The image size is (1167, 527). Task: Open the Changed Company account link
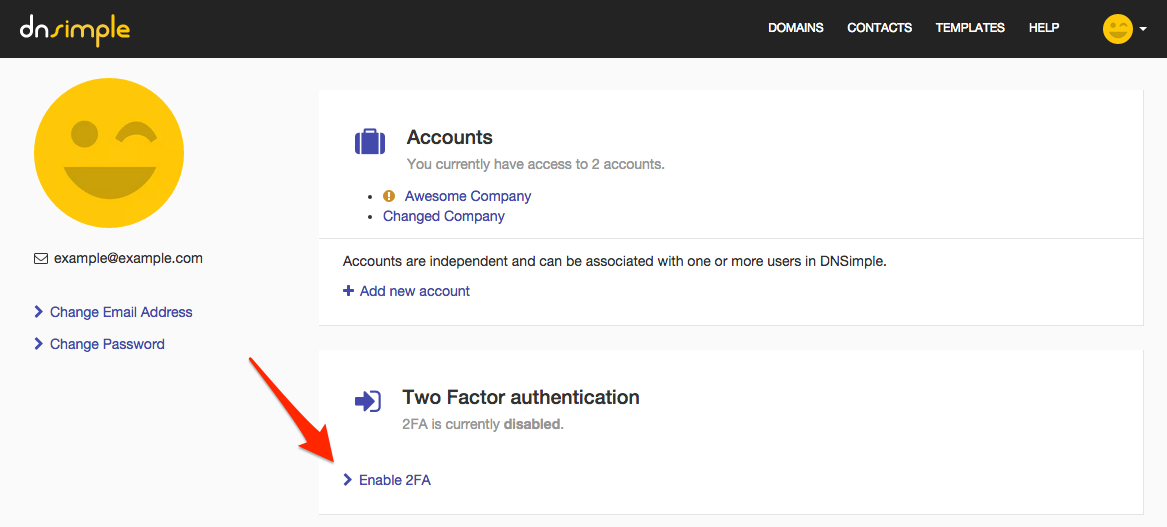pyautogui.click(x=444, y=216)
